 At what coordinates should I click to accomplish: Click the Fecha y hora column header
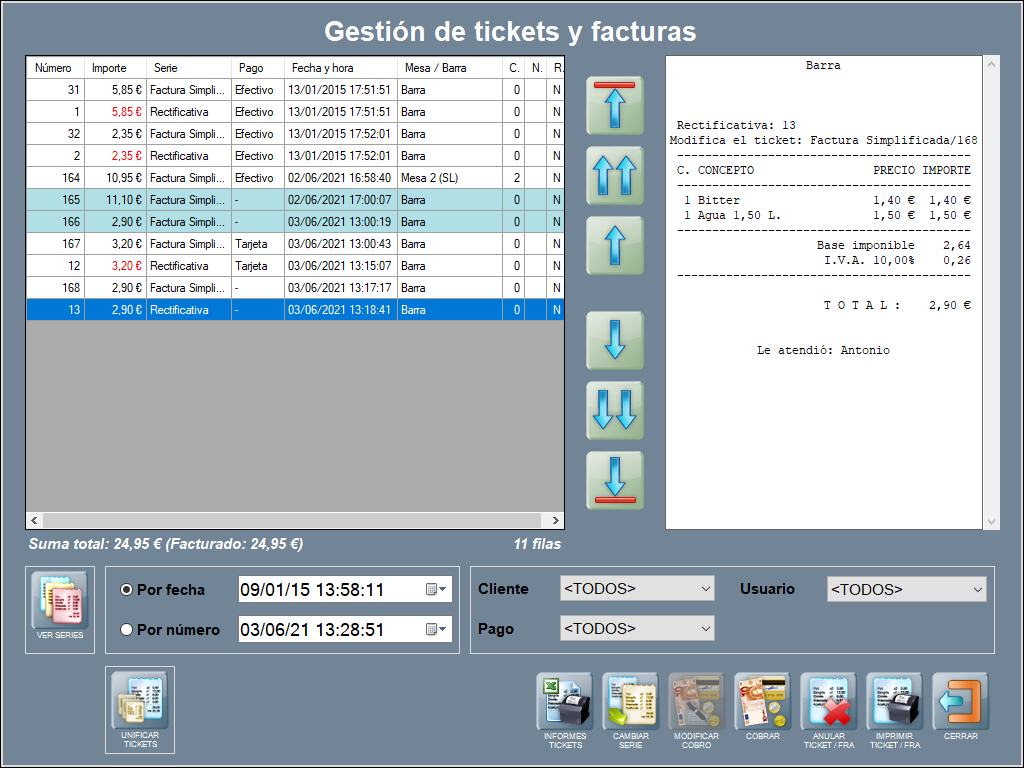[x=340, y=68]
